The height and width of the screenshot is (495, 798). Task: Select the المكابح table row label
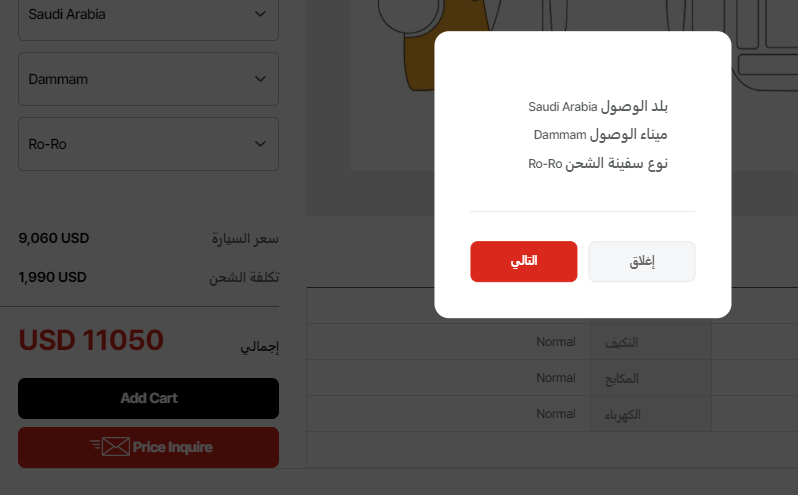pos(621,378)
